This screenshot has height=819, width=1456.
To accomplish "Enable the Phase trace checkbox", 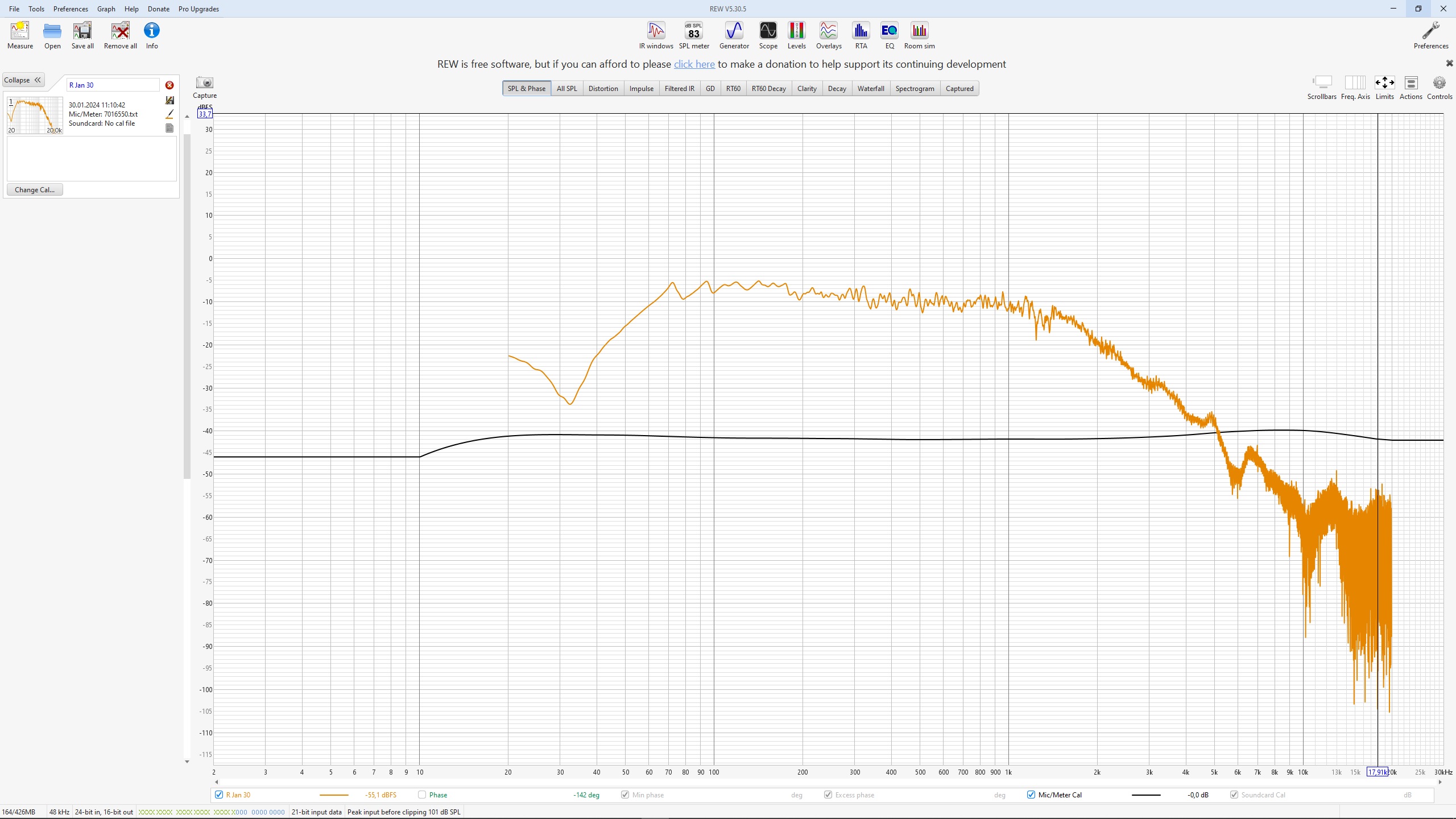I will 422,795.
